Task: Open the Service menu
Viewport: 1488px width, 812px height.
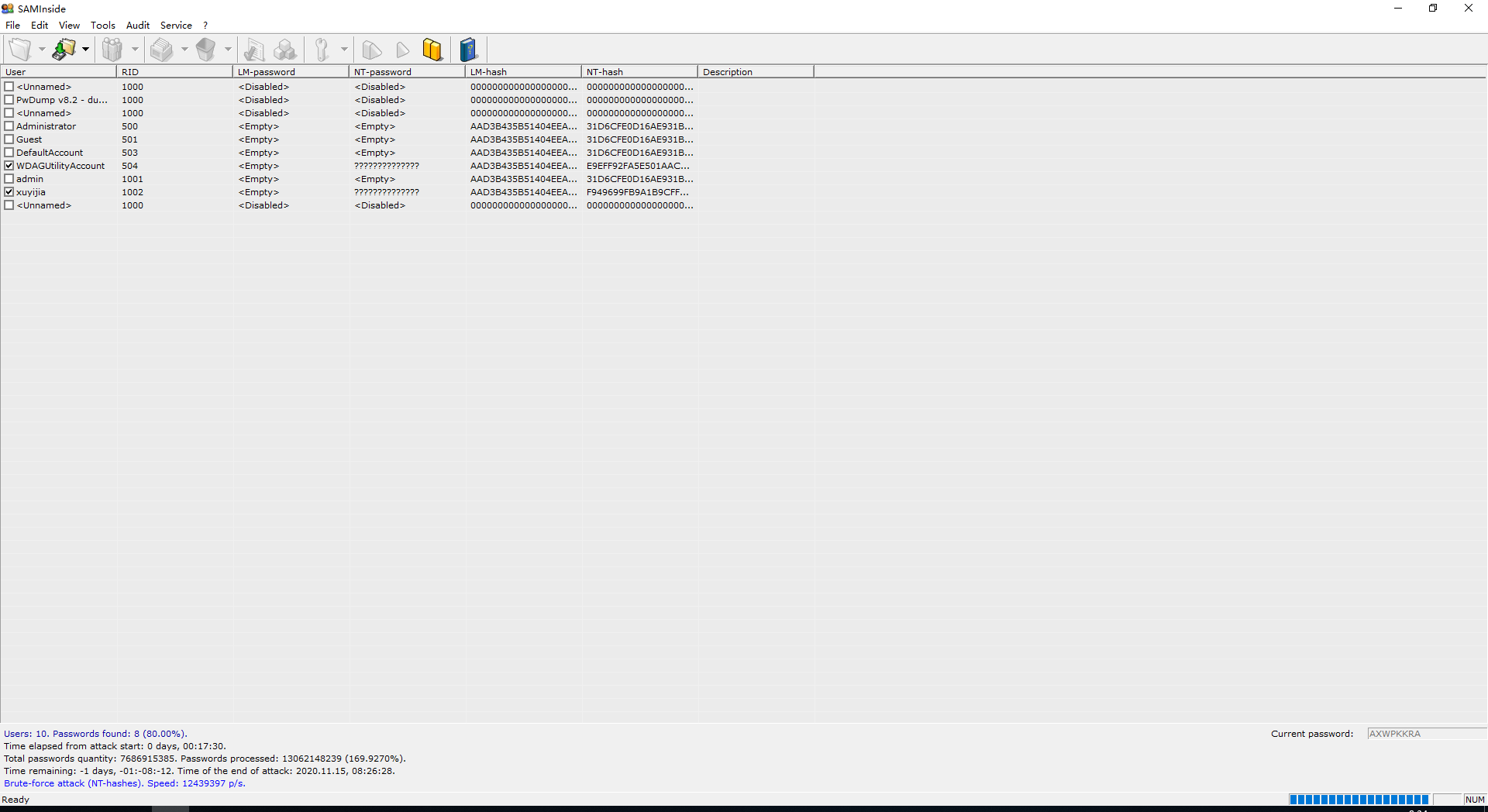Action: pos(176,26)
